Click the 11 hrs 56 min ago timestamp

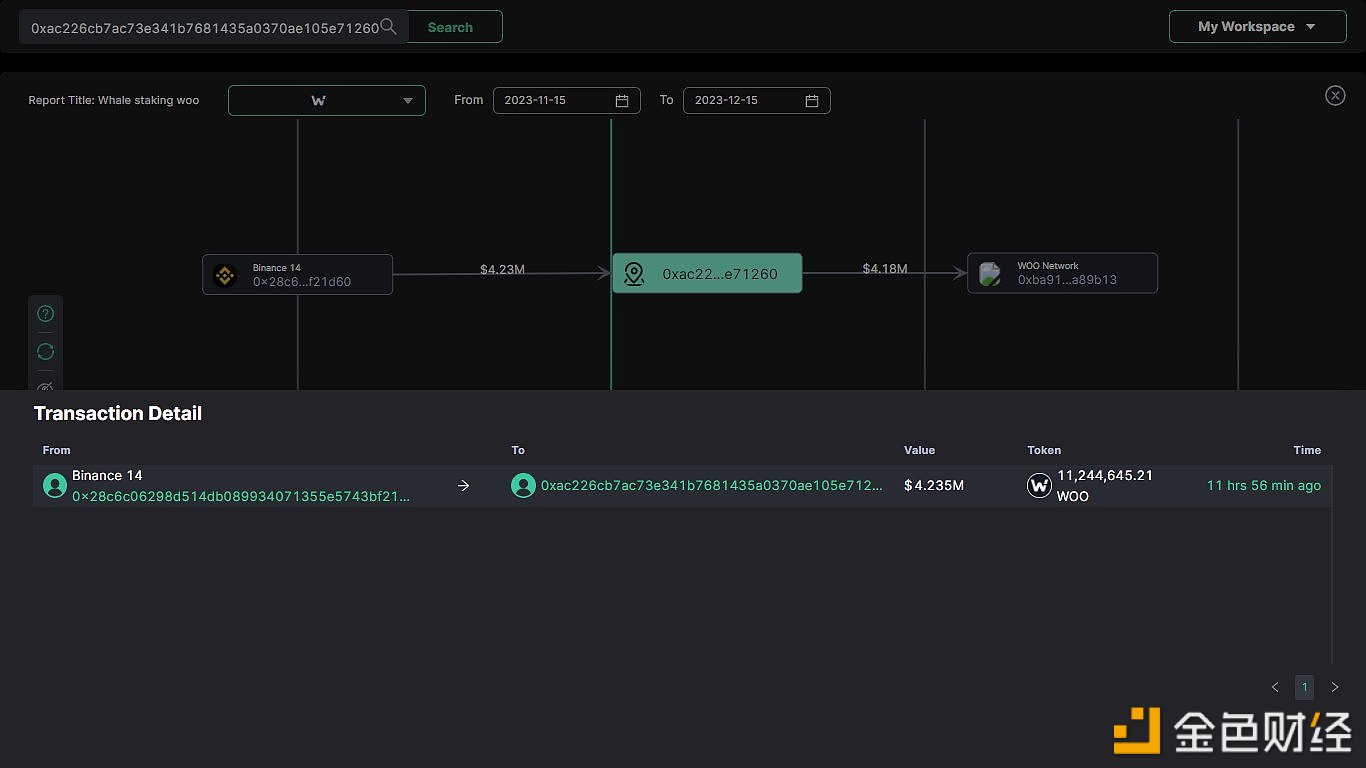point(1264,486)
